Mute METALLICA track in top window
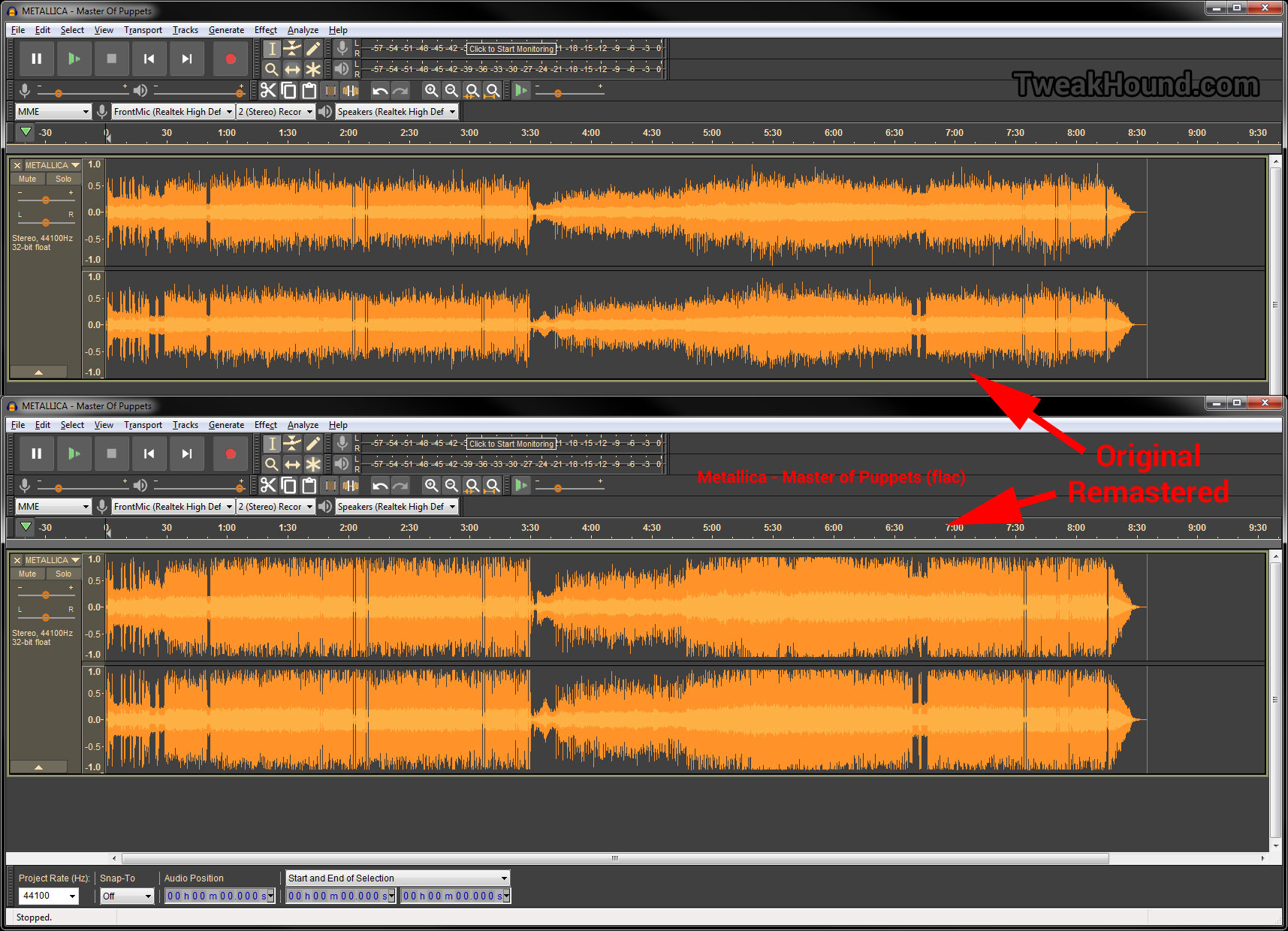Viewport: 1288px width, 931px height. click(x=28, y=179)
